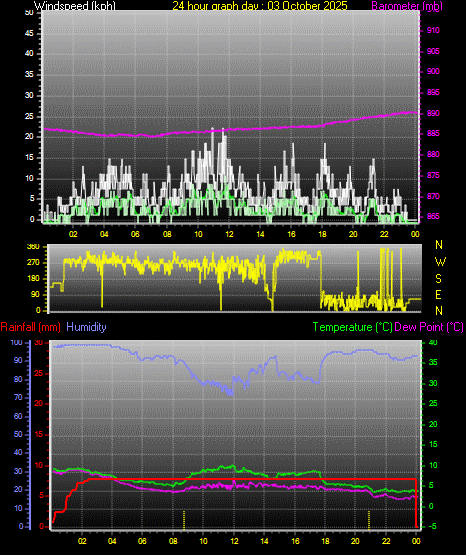Click the "S" compass letter beside wind direction graph
Viewport: 466px width, 555px height.
point(438,279)
